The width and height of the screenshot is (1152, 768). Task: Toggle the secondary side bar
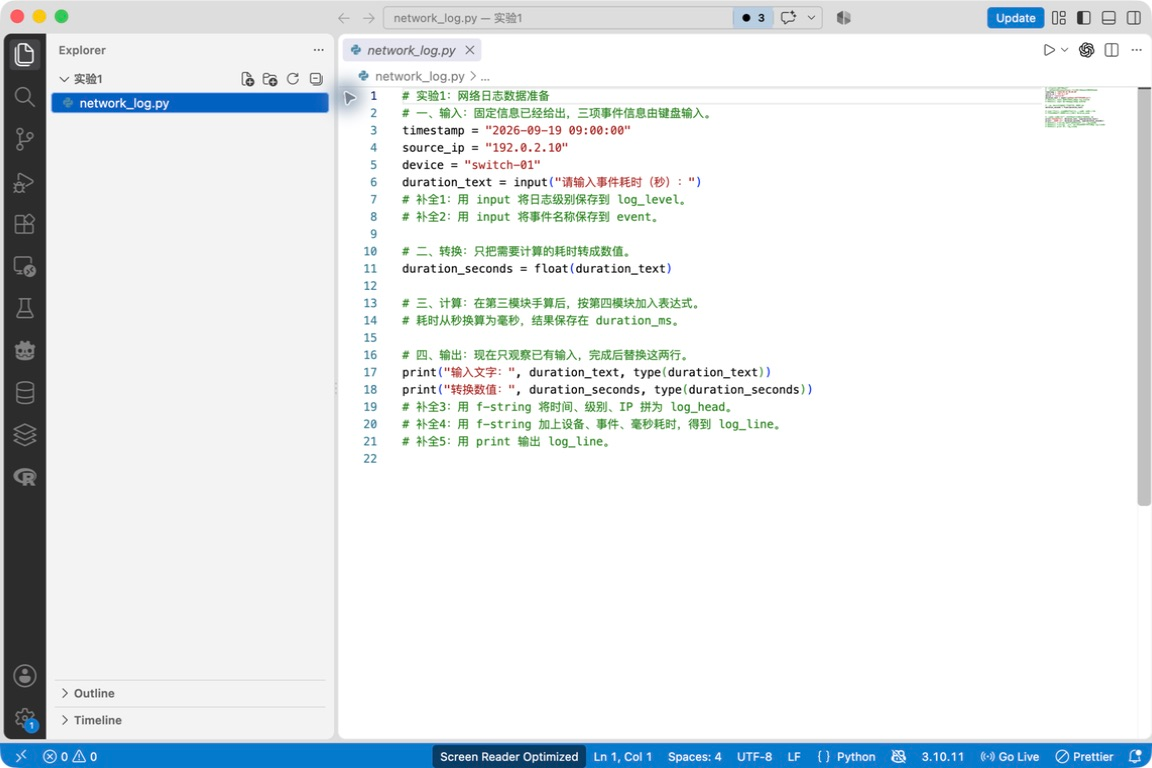click(x=1134, y=18)
